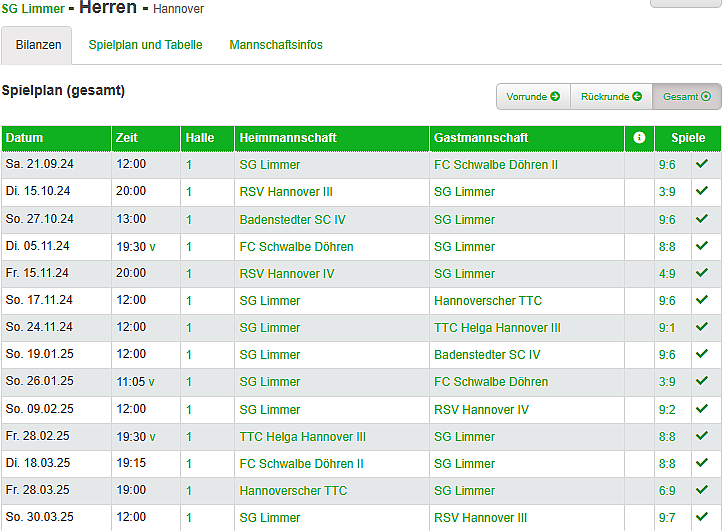Open the 3:9 result on 15.10.24

coord(667,191)
